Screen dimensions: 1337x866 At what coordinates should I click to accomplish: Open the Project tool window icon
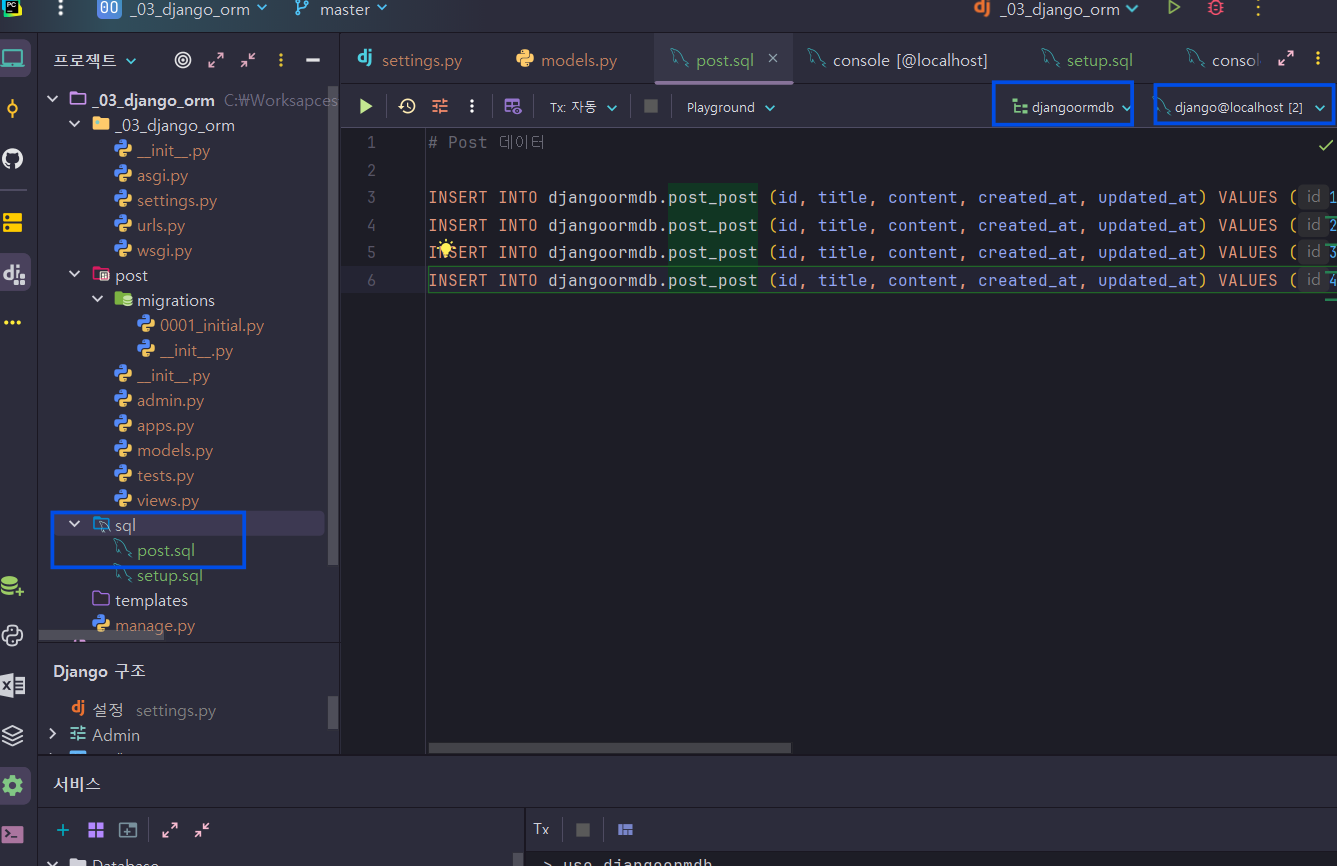(x=13, y=59)
